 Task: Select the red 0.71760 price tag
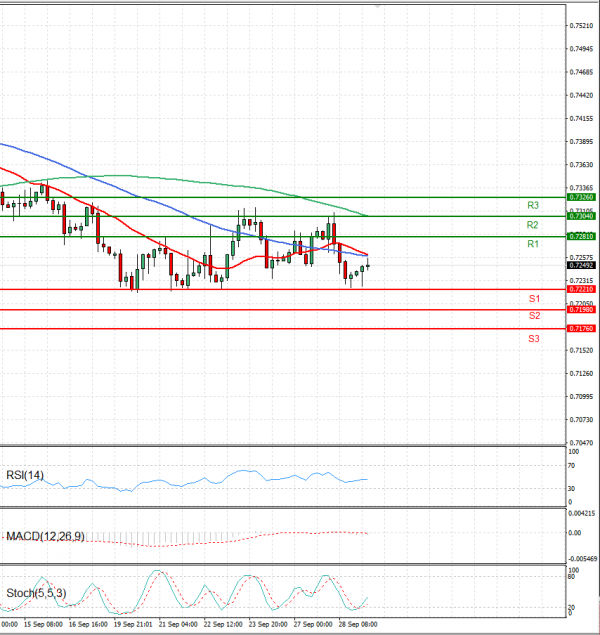click(581, 328)
